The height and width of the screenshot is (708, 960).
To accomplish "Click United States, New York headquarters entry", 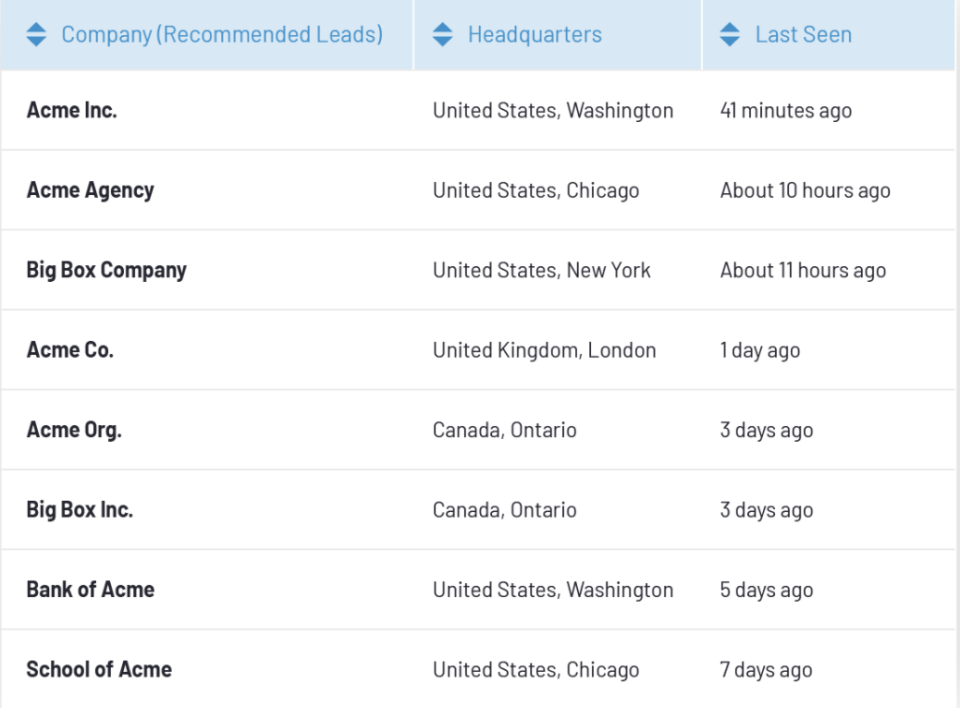I will (540, 270).
